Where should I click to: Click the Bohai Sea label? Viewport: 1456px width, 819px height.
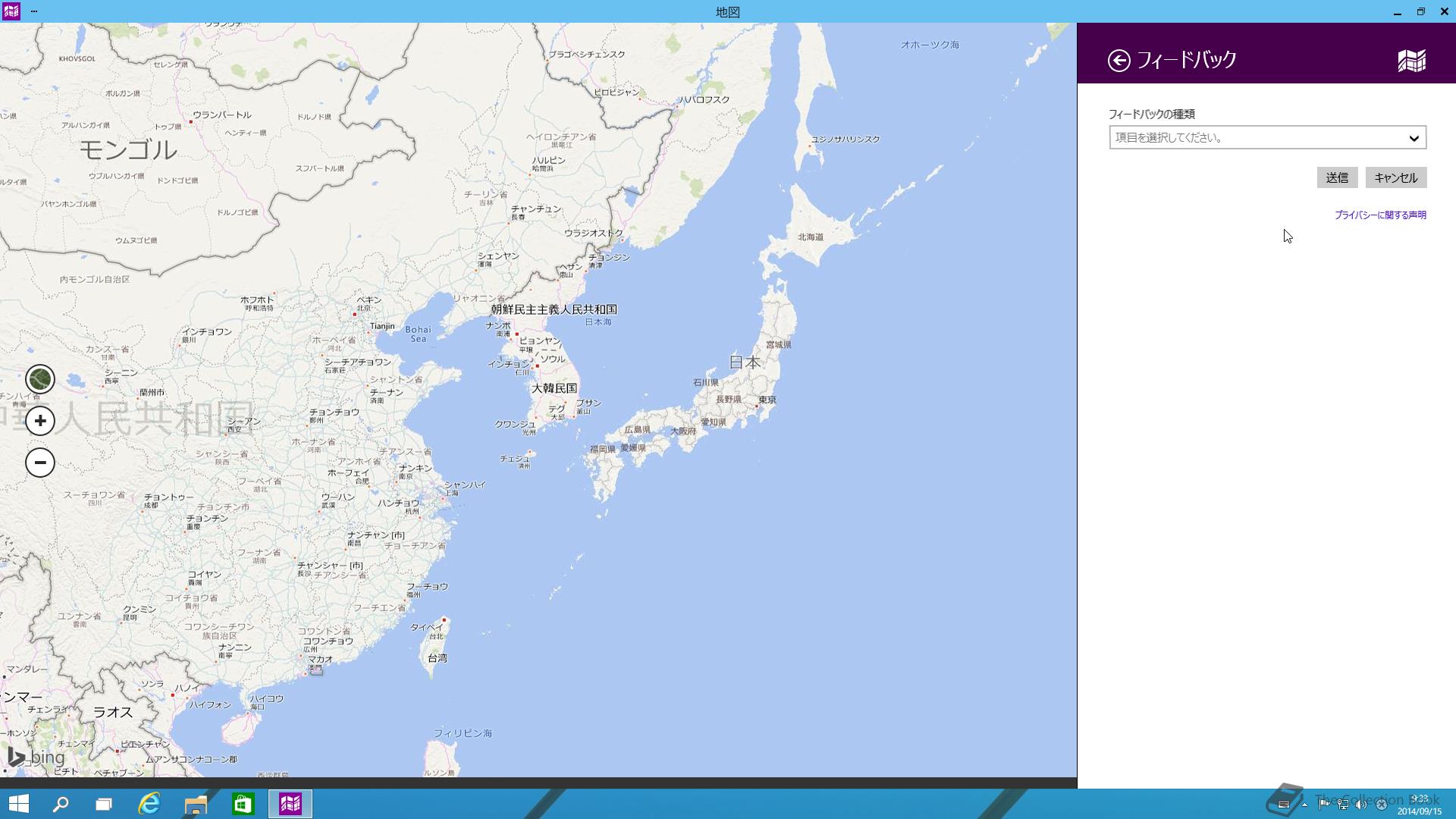[x=418, y=334]
